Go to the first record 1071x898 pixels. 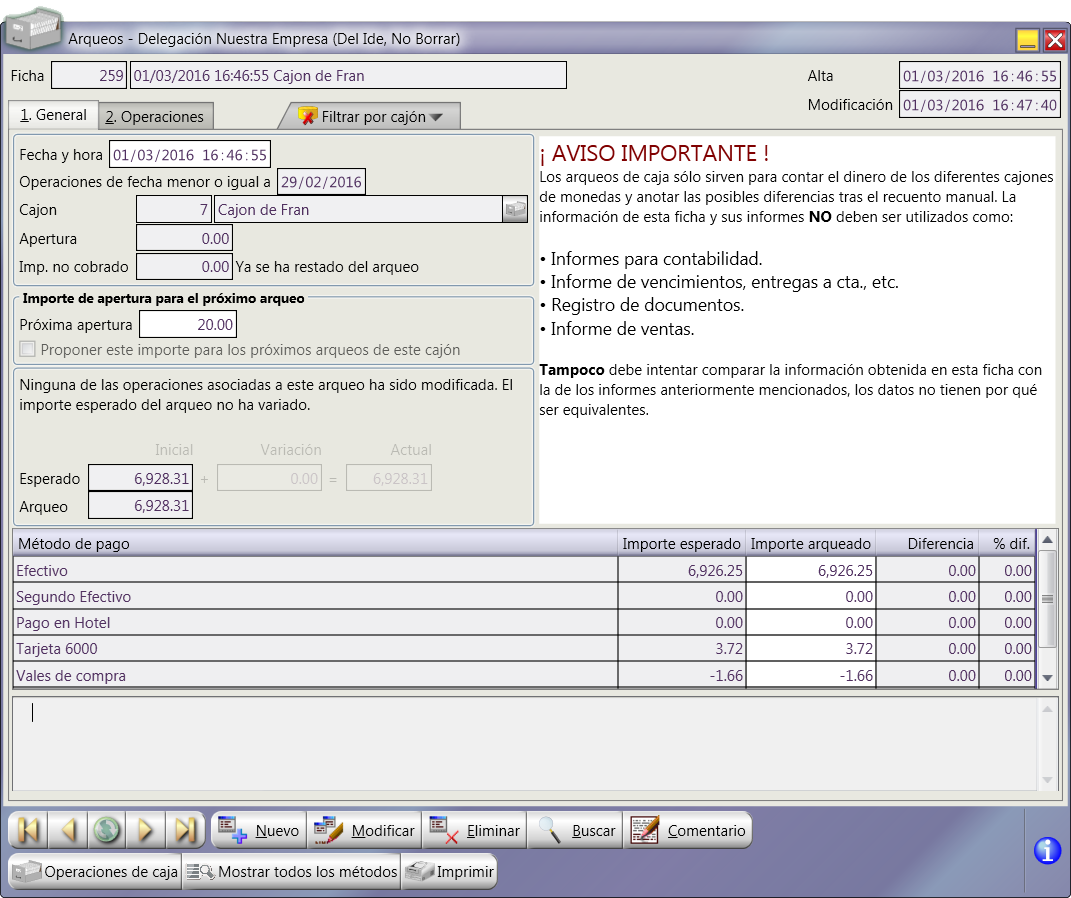click(29, 830)
